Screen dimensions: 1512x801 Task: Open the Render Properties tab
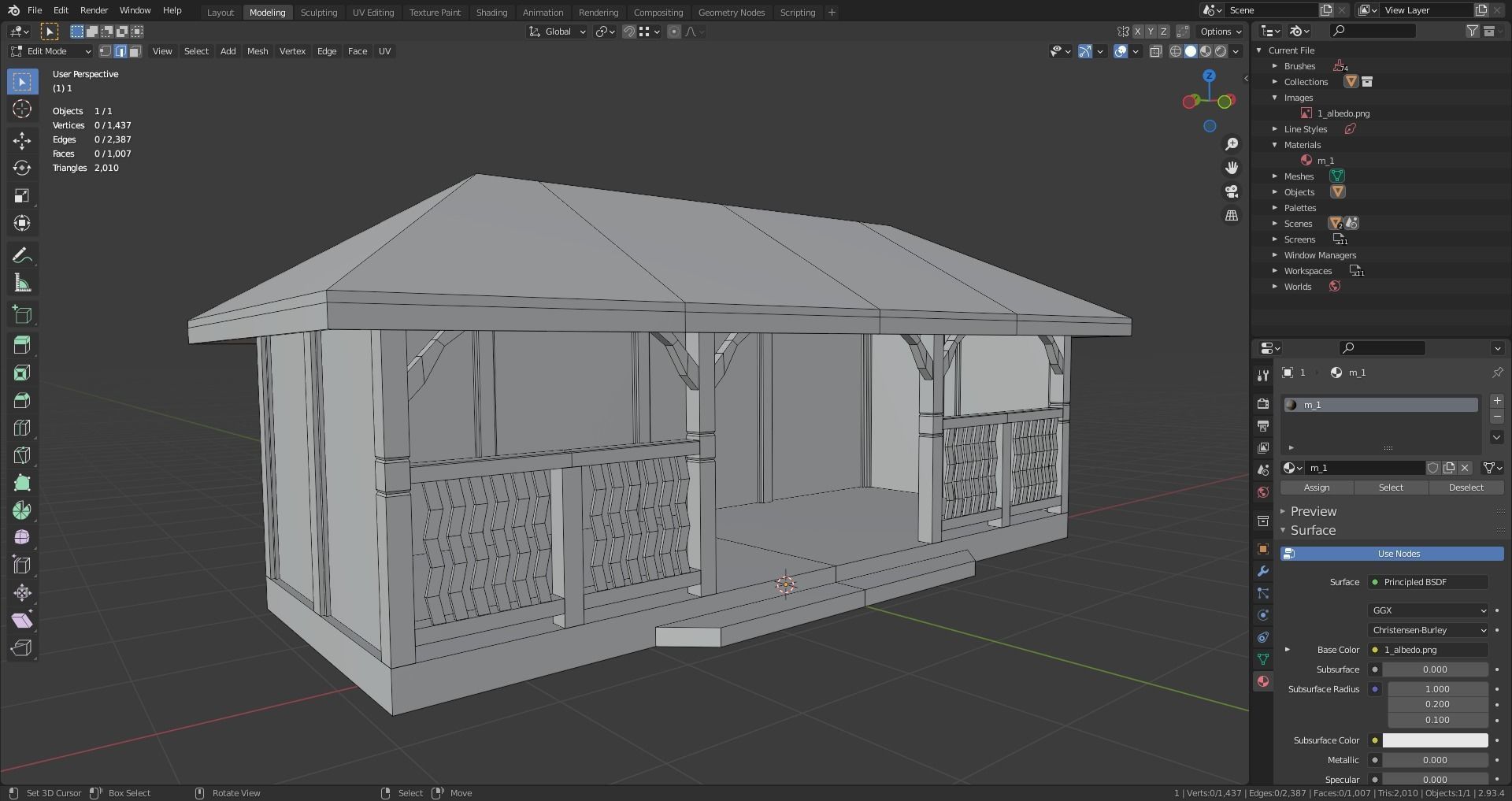click(x=1263, y=402)
